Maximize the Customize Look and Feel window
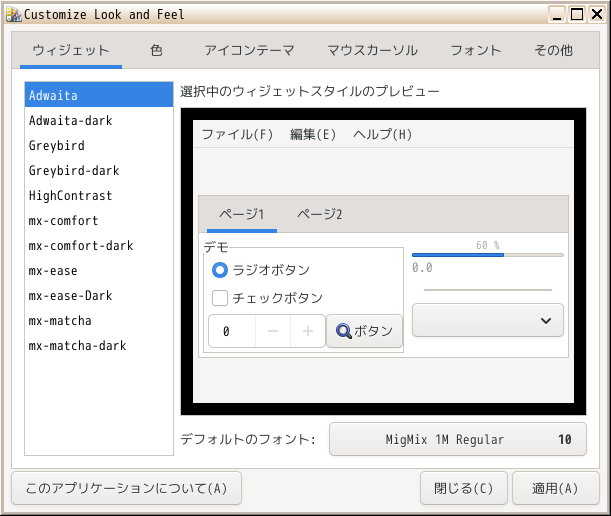This screenshot has height=516, width=611. [577, 14]
